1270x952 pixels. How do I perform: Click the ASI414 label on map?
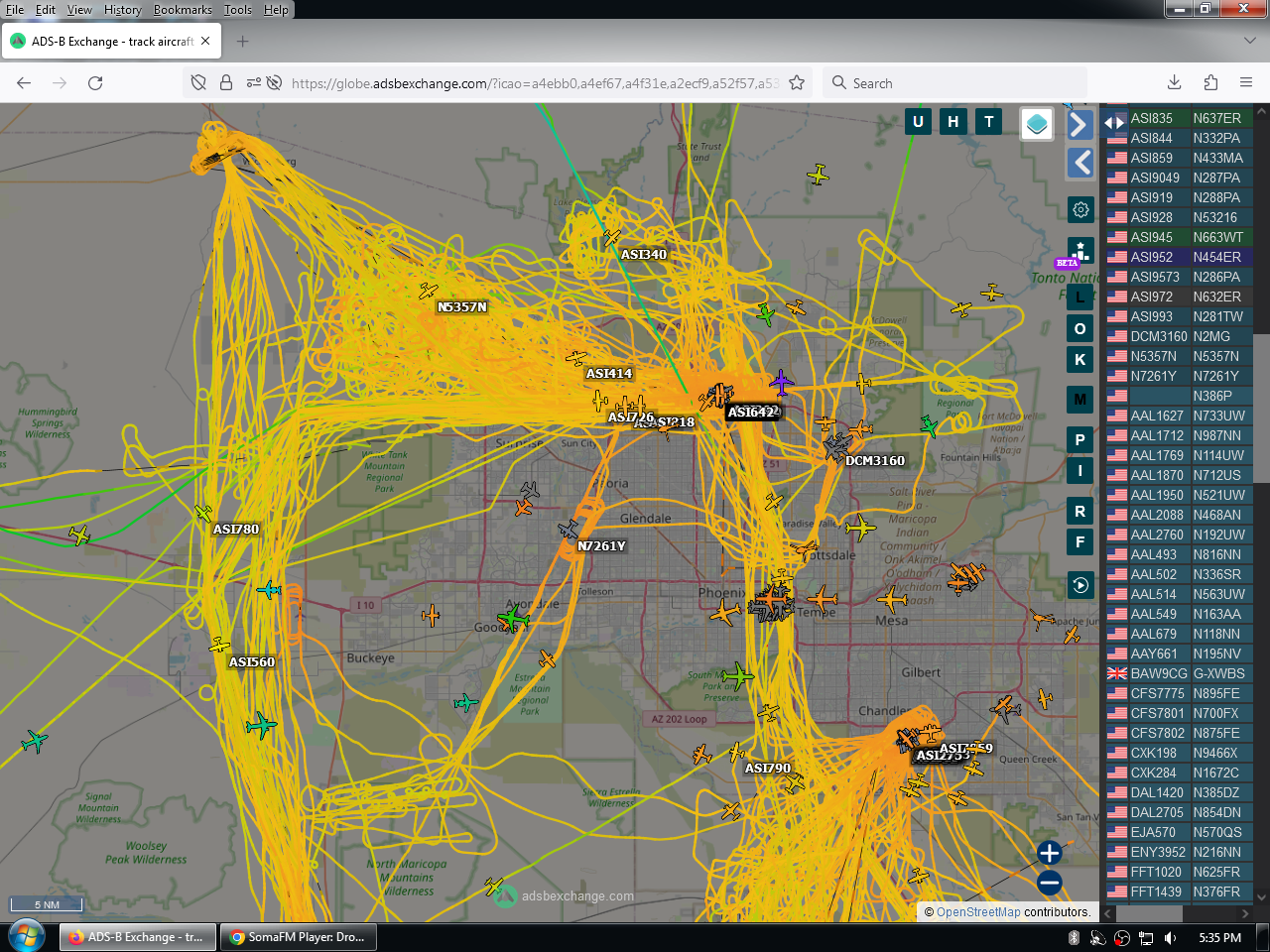[609, 374]
